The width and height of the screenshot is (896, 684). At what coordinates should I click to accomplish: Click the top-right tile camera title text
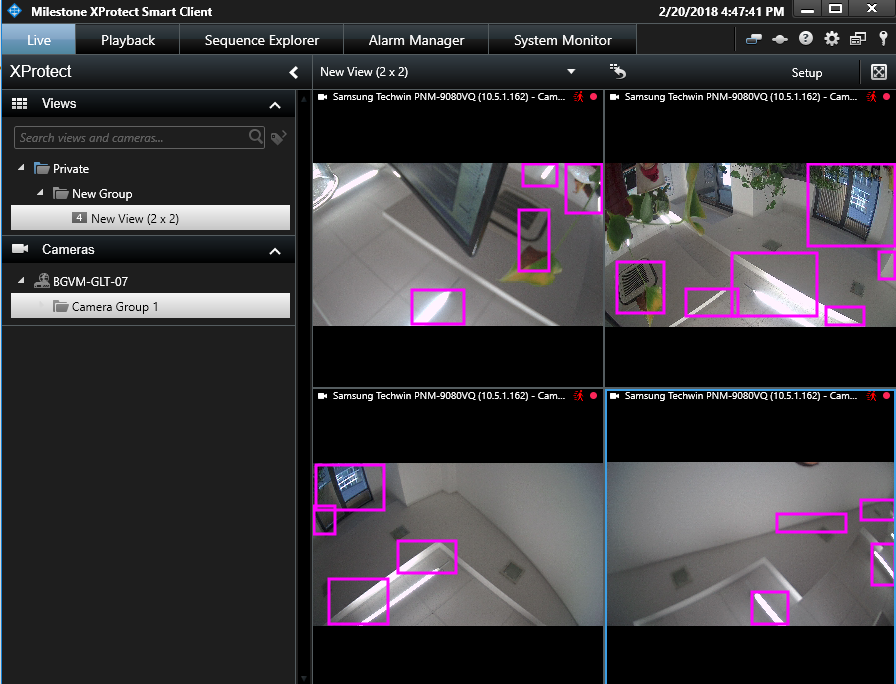(741, 97)
